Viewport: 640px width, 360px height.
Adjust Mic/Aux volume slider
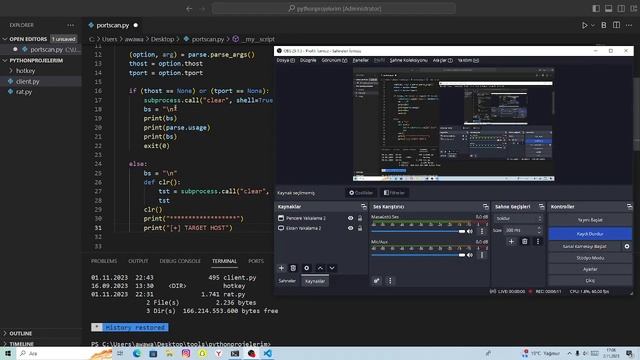(418, 255)
